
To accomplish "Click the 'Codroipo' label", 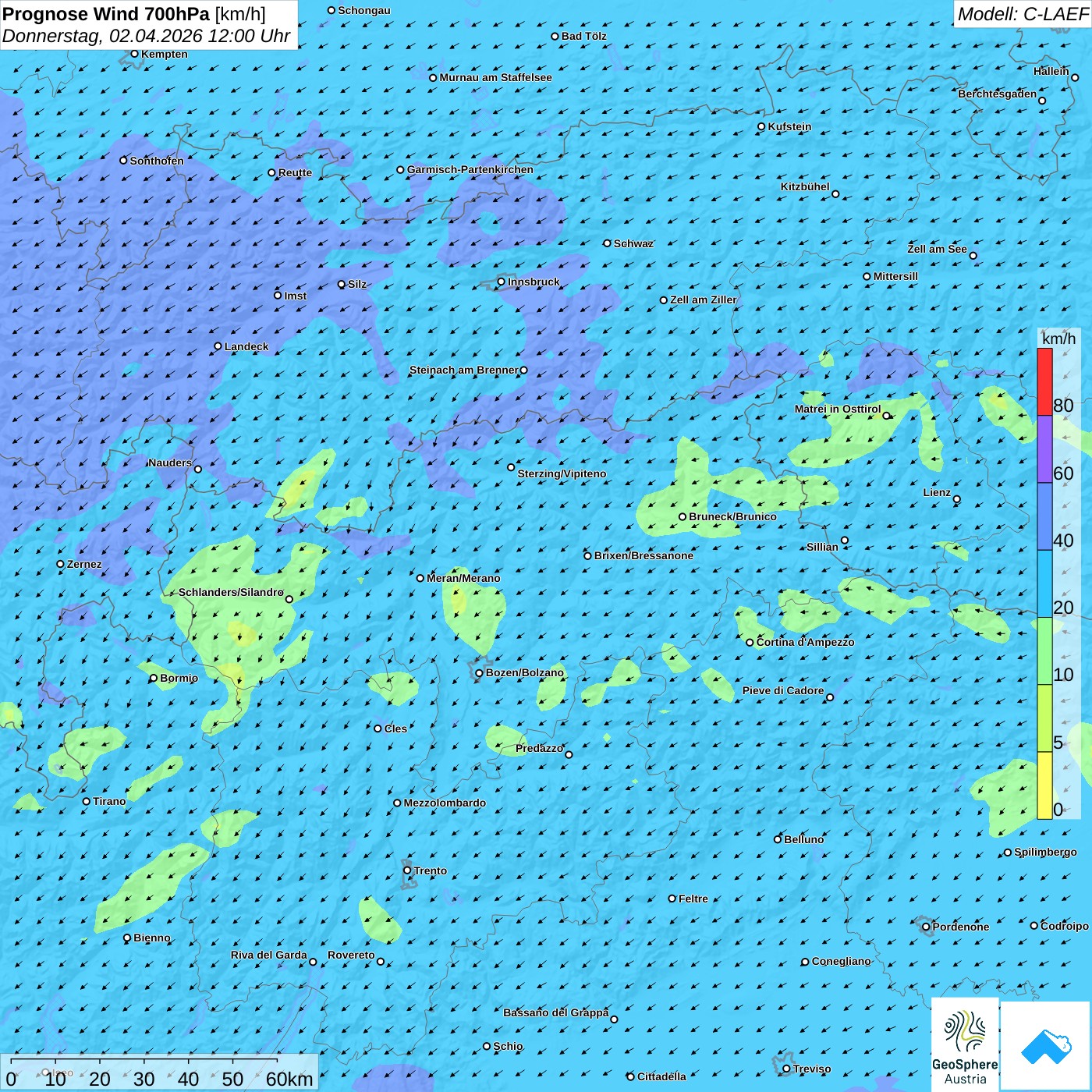I will pos(1065,926).
